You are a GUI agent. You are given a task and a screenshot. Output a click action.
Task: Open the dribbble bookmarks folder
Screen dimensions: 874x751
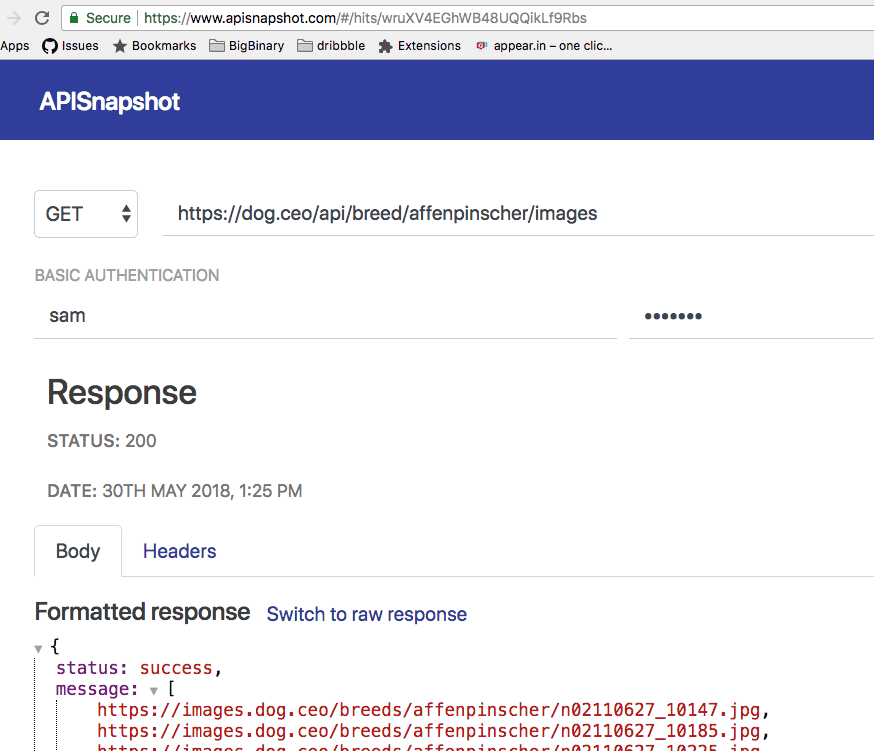pos(331,45)
